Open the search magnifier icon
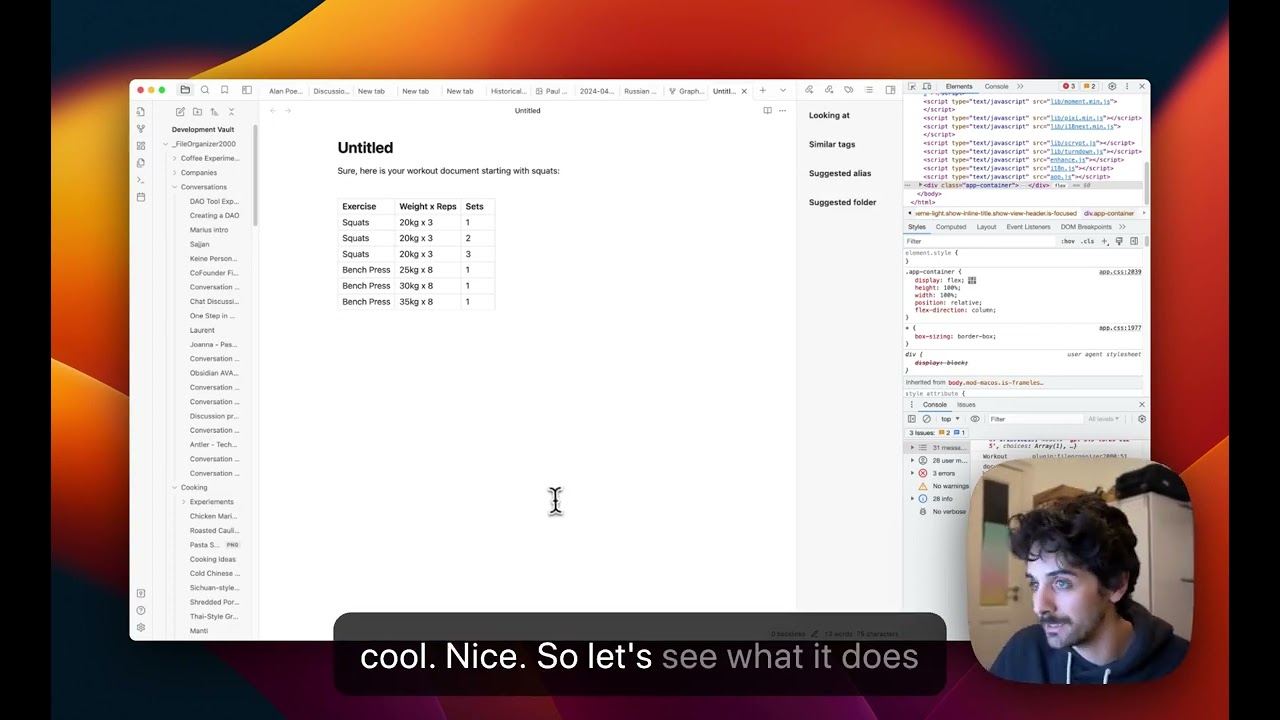 [x=205, y=90]
